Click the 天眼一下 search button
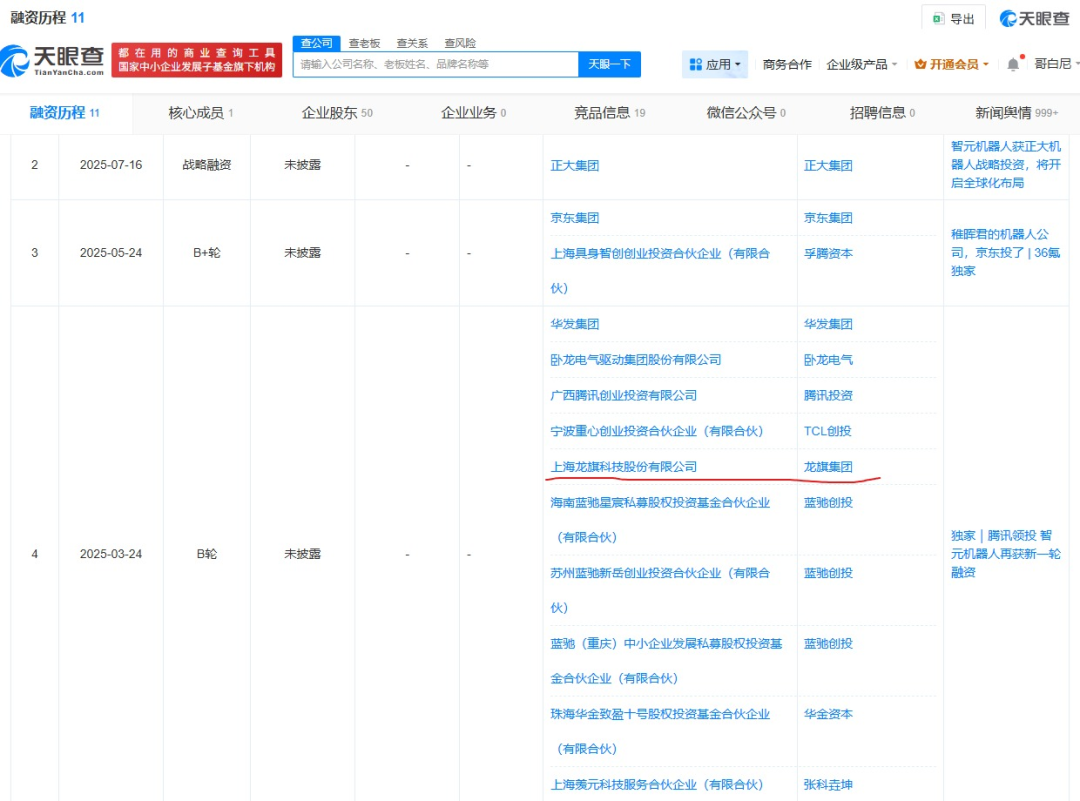This screenshot has height=801, width=1080. pos(609,64)
